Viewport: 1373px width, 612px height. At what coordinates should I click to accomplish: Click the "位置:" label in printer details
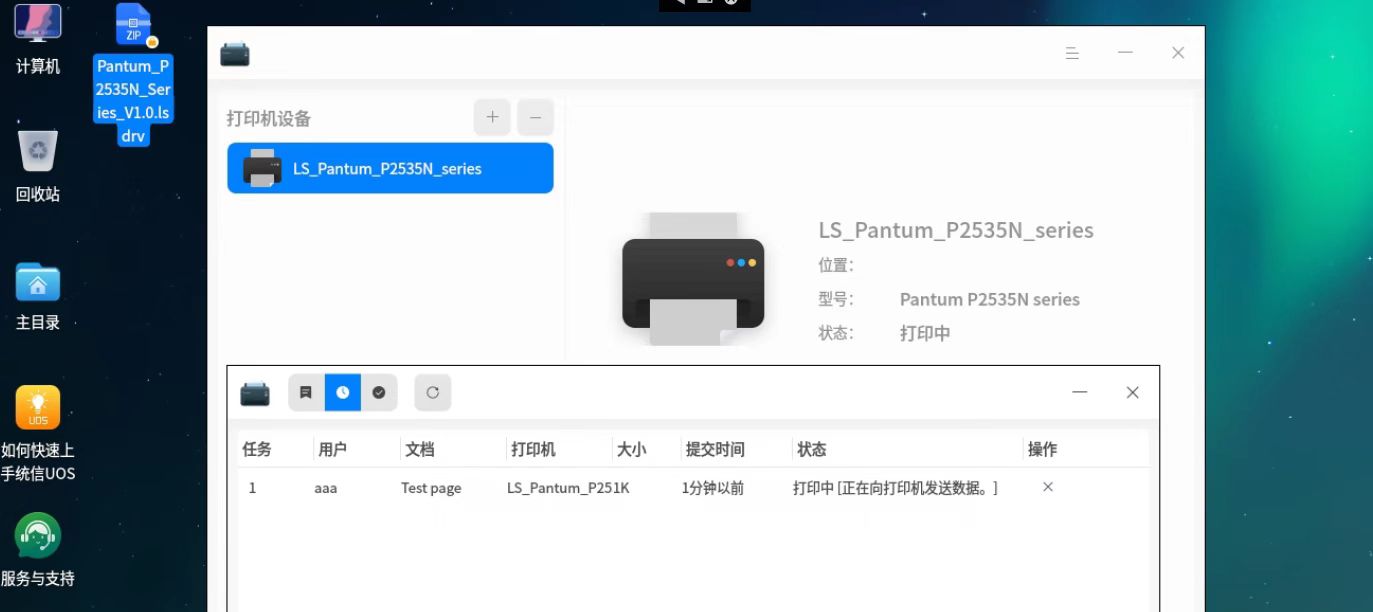point(836,265)
